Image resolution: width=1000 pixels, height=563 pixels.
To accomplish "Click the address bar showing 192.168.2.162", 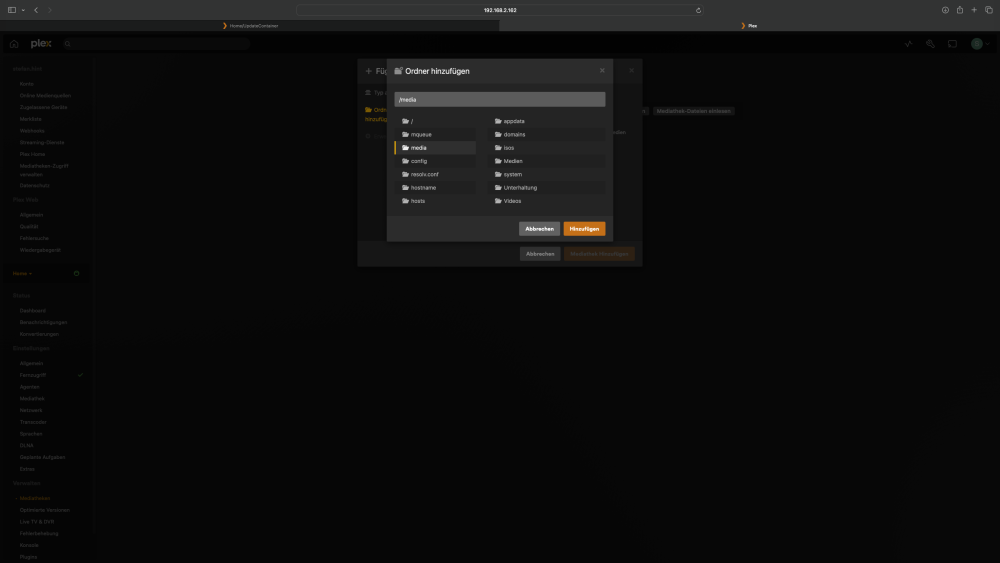I will (500, 10).
